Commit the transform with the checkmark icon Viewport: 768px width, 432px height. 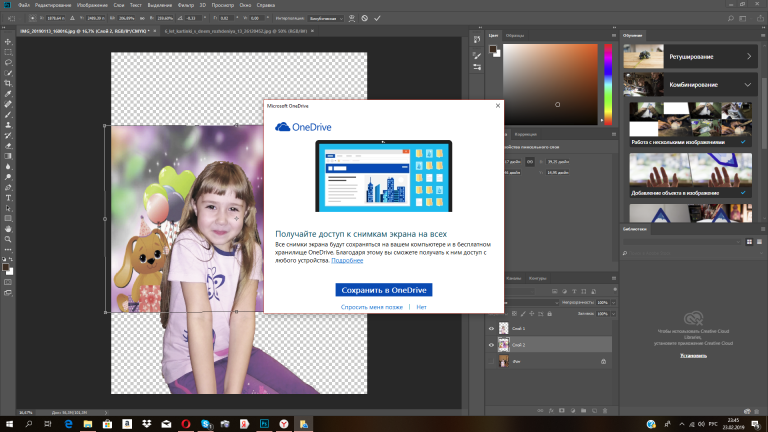tap(378, 18)
